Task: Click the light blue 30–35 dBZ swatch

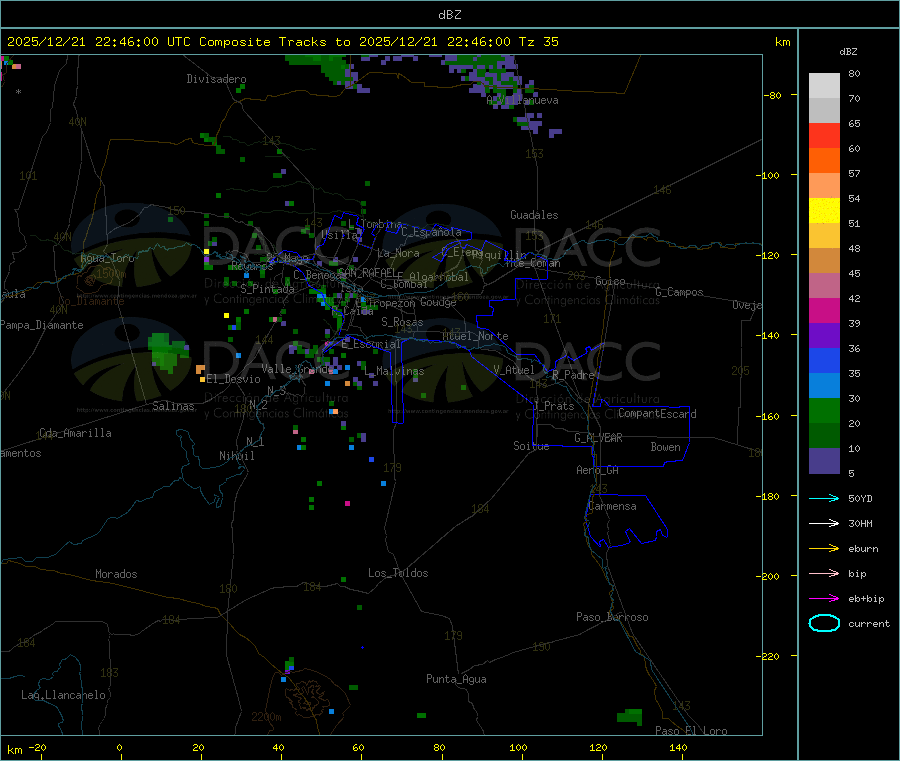Action: coord(824,386)
